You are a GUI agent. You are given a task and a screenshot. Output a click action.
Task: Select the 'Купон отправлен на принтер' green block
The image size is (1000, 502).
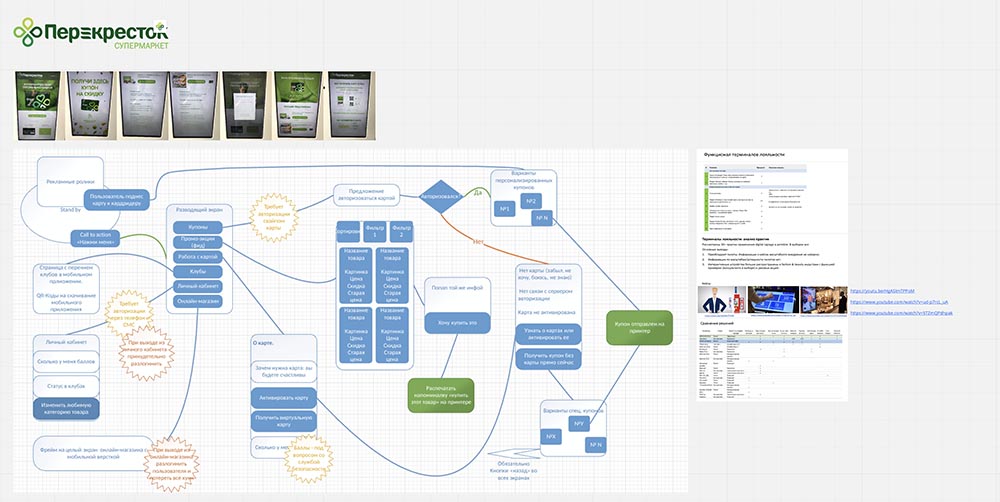tap(638, 330)
